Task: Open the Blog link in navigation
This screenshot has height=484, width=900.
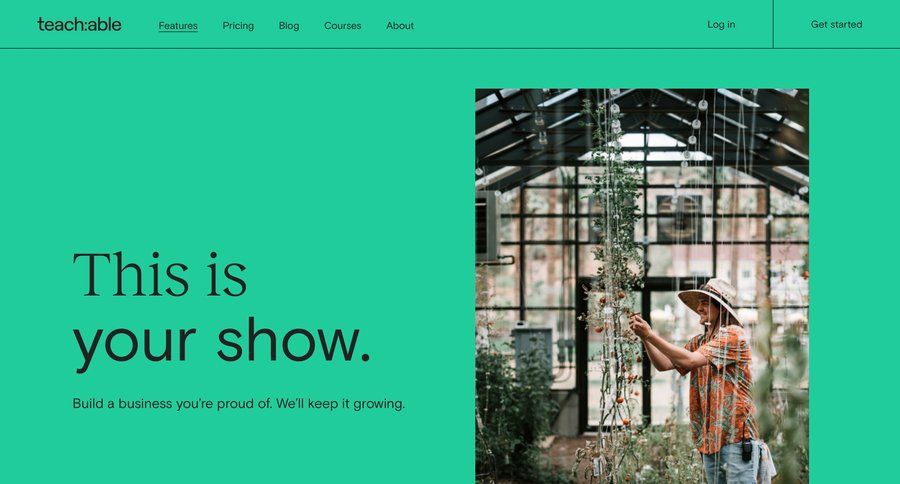Action: click(289, 26)
